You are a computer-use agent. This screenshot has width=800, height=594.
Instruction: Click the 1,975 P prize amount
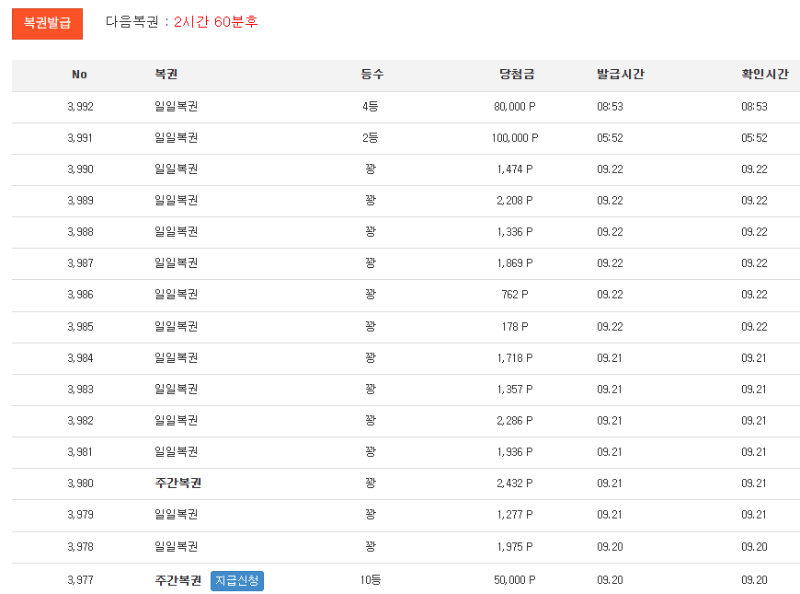(515, 547)
